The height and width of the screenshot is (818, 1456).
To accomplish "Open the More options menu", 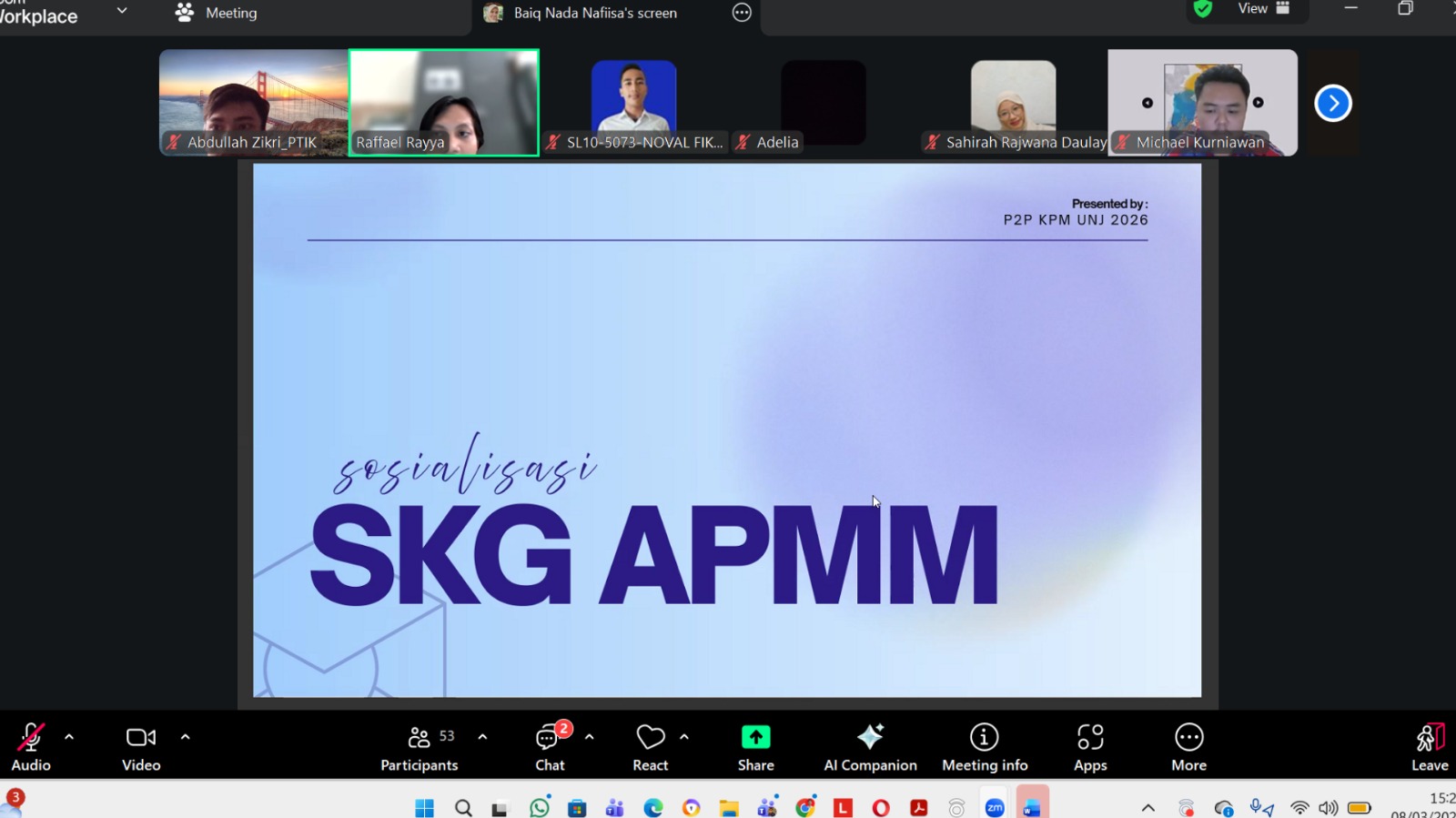I will (1188, 746).
